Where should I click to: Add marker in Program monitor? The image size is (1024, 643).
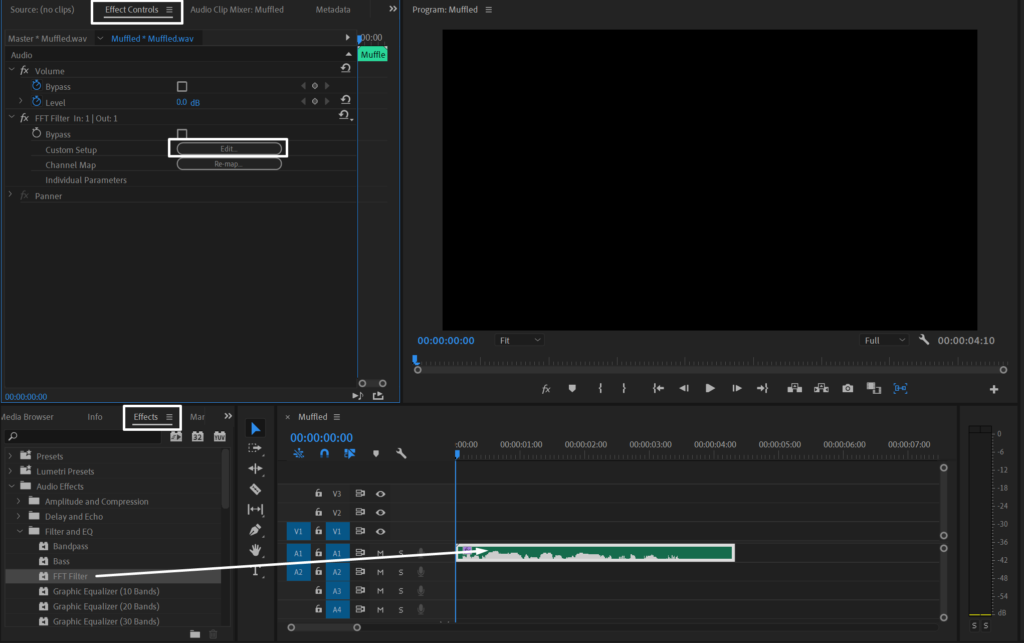(x=572, y=388)
